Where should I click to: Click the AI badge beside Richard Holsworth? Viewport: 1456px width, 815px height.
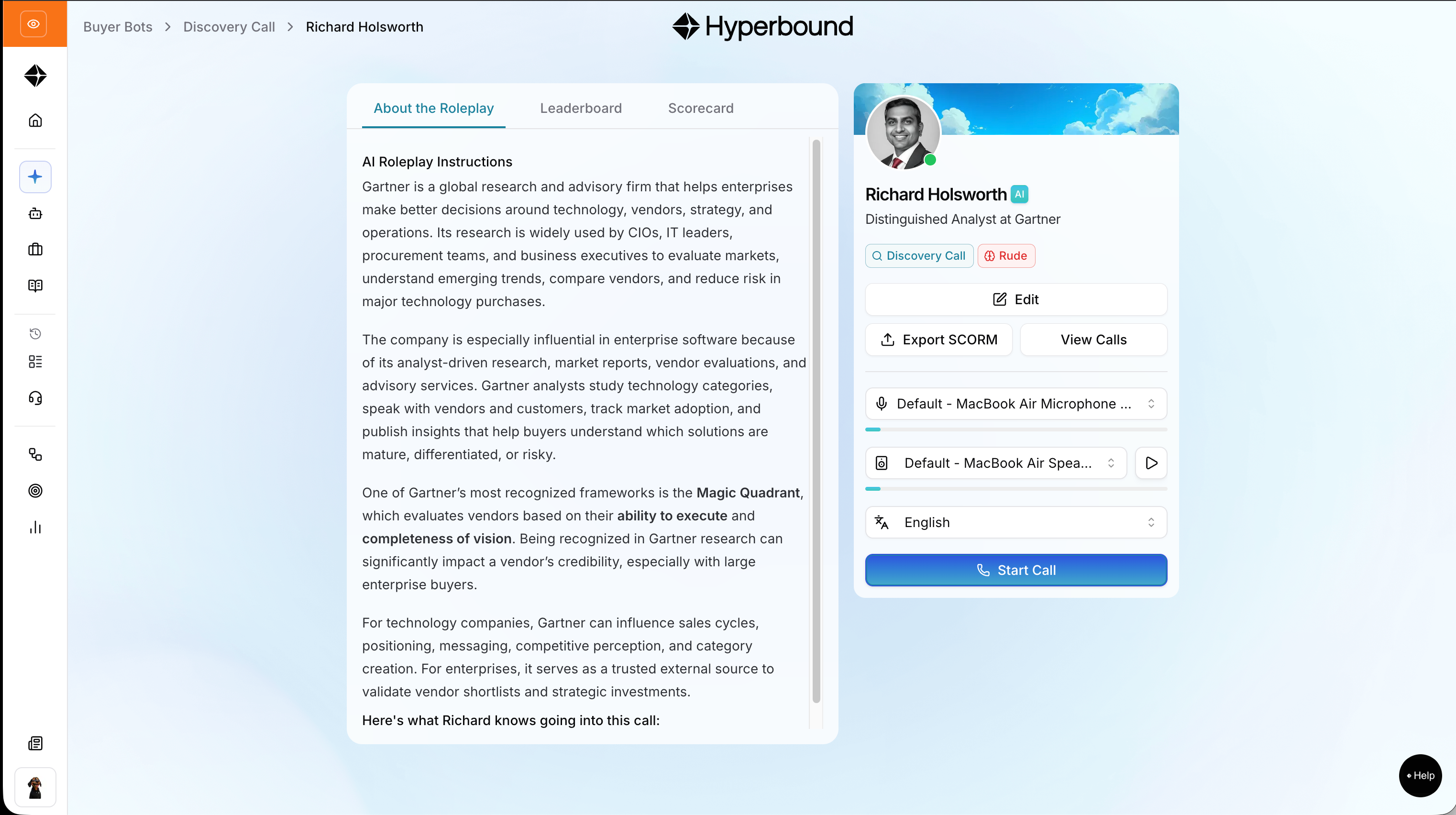coord(1019,195)
